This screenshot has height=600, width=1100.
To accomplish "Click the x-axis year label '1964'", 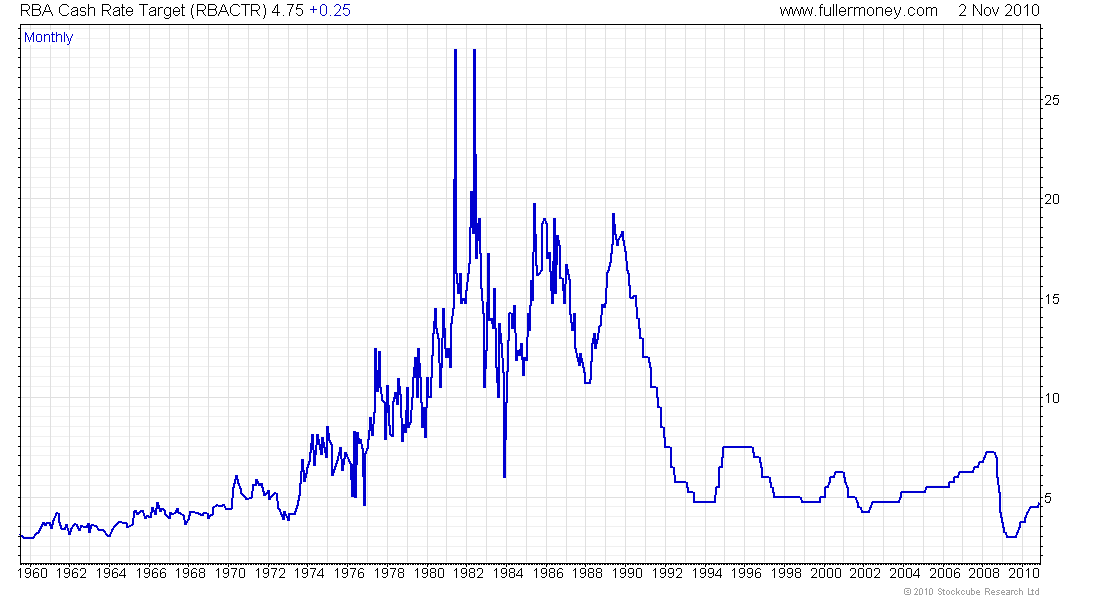I will 111,573.
